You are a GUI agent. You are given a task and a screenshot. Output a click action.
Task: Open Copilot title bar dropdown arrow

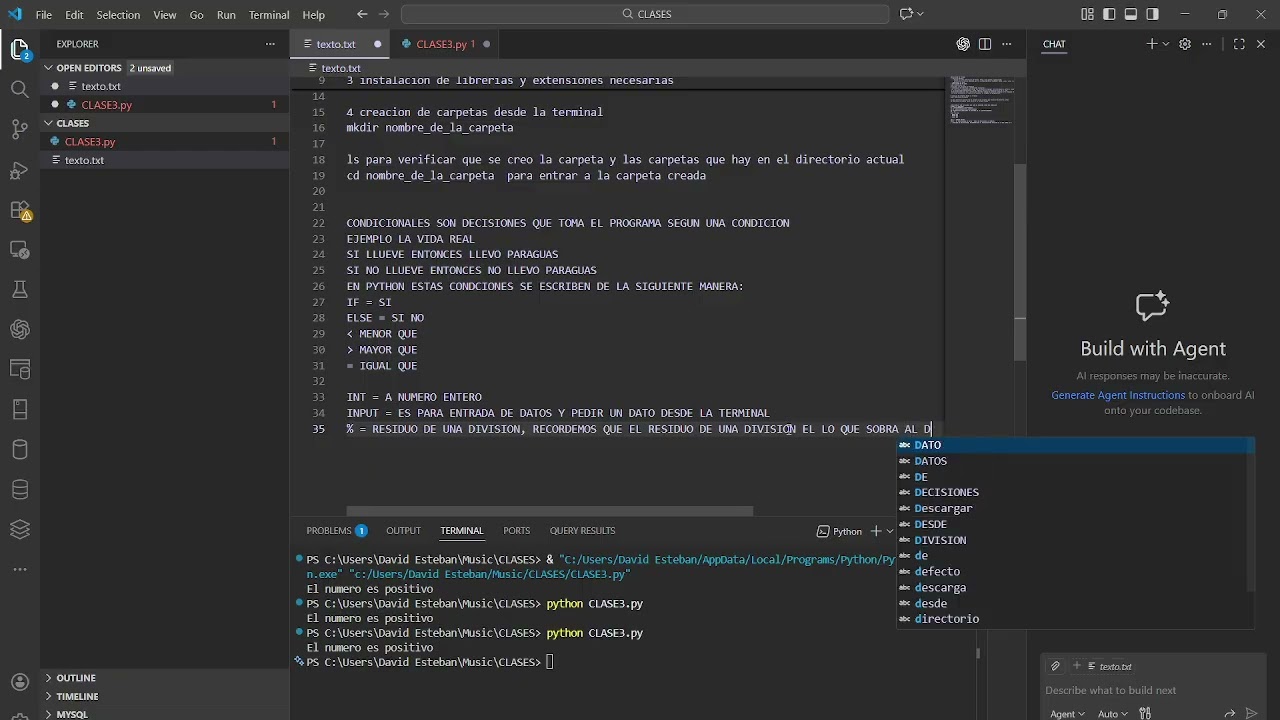pyautogui.click(x=922, y=15)
